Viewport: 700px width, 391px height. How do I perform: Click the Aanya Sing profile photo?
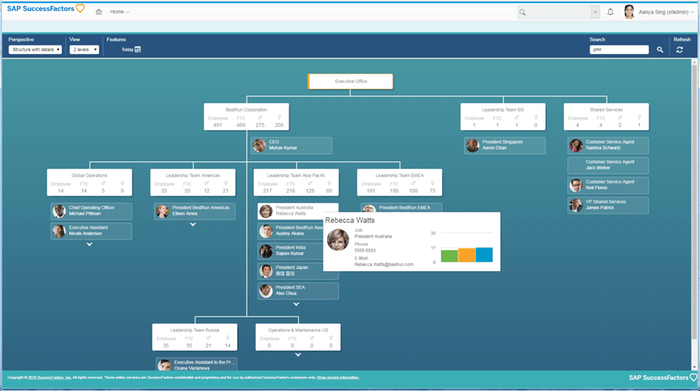pos(629,12)
